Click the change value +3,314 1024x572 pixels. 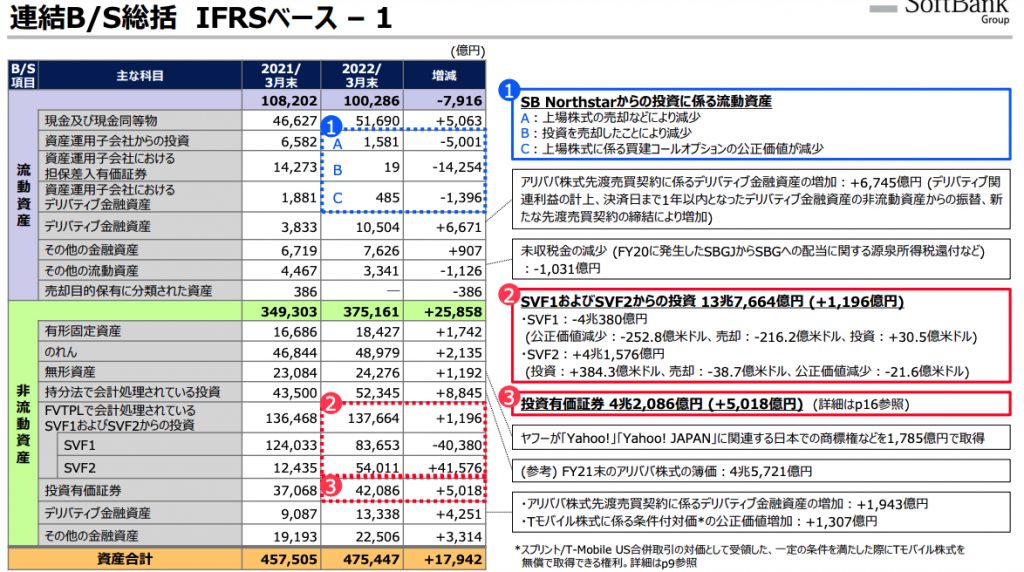coord(458,537)
